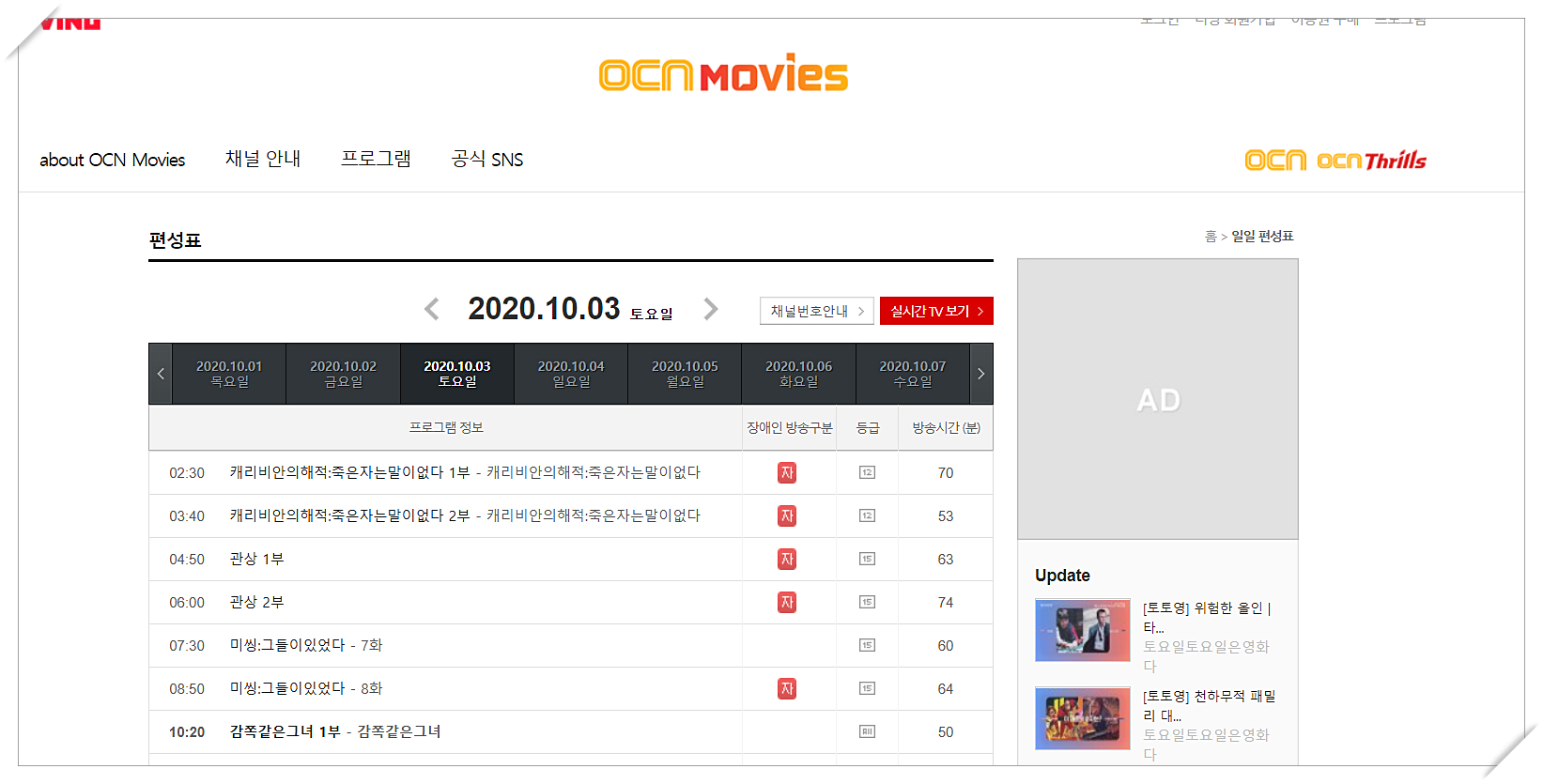The image size is (1543, 784).
Task: Click the Update section heading
Action: tap(1062, 576)
